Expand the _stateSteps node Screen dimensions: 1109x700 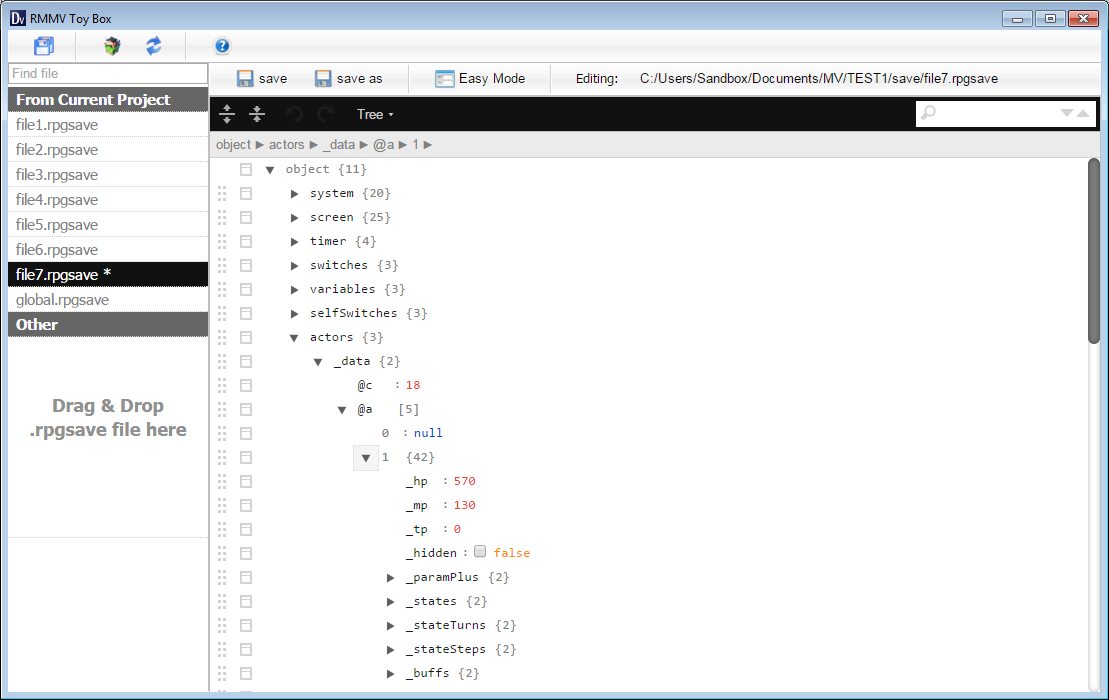[390, 650]
